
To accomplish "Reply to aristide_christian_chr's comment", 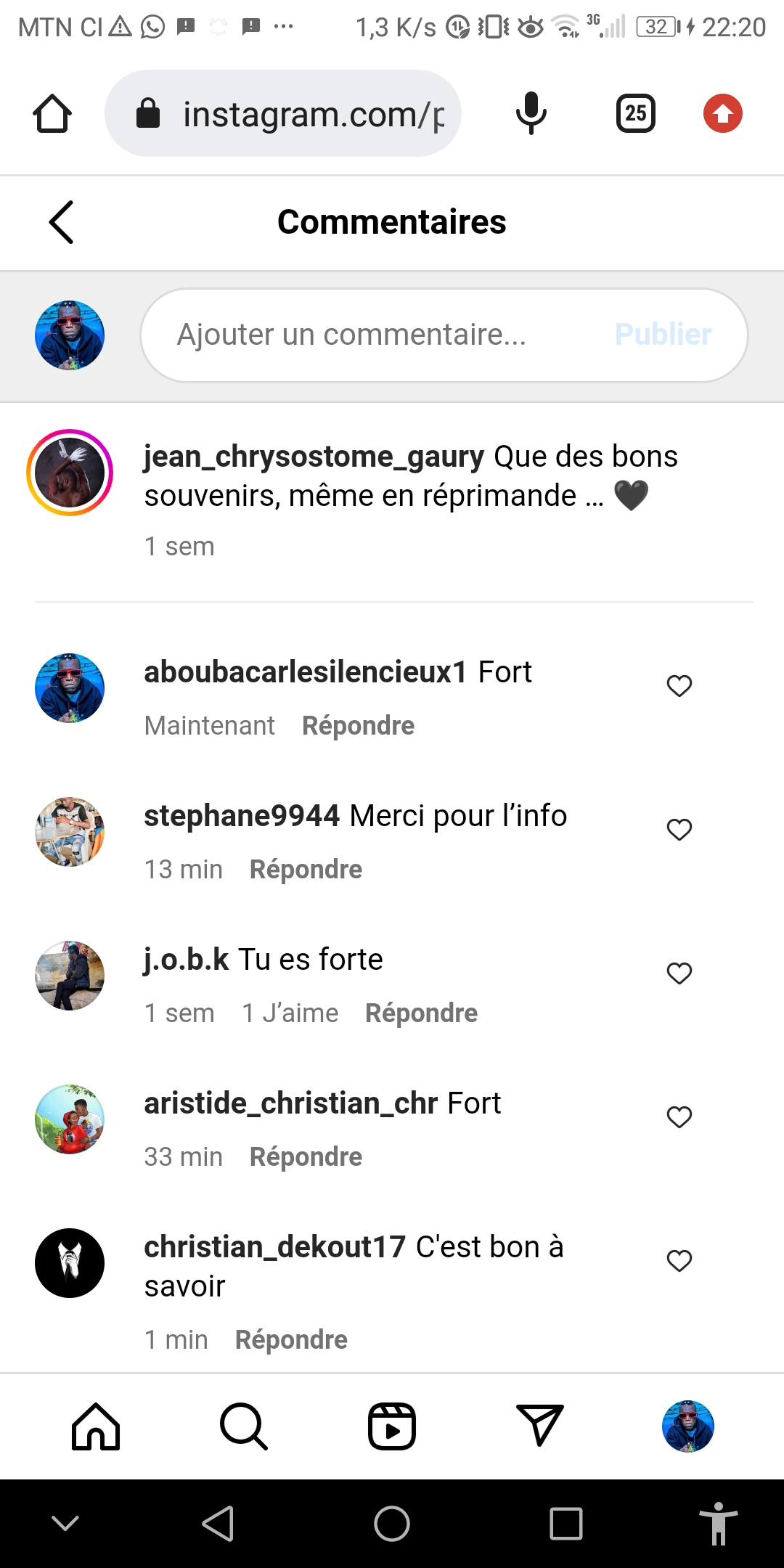I will [306, 1156].
